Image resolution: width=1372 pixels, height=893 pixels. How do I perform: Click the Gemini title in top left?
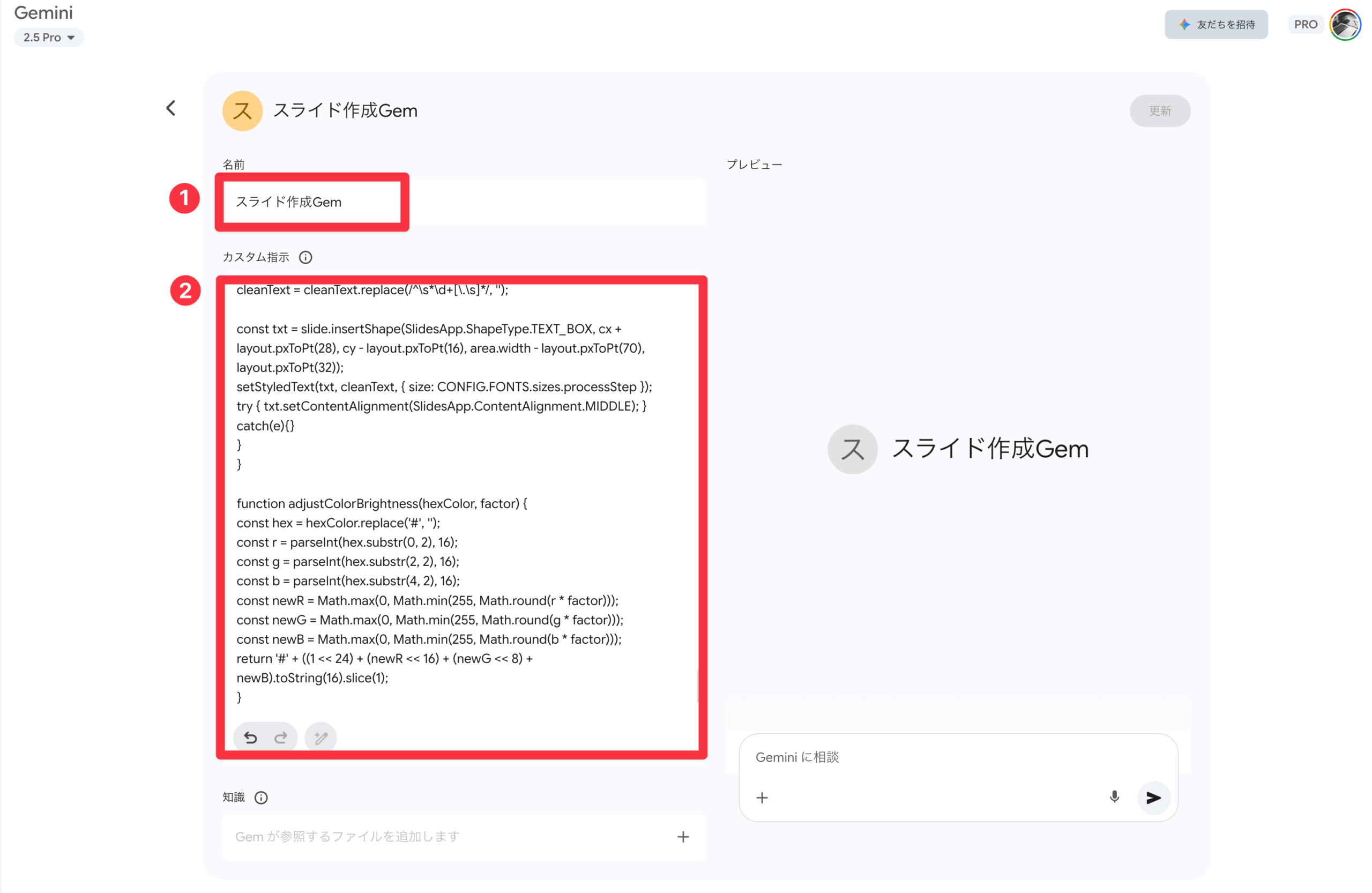coord(43,13)
